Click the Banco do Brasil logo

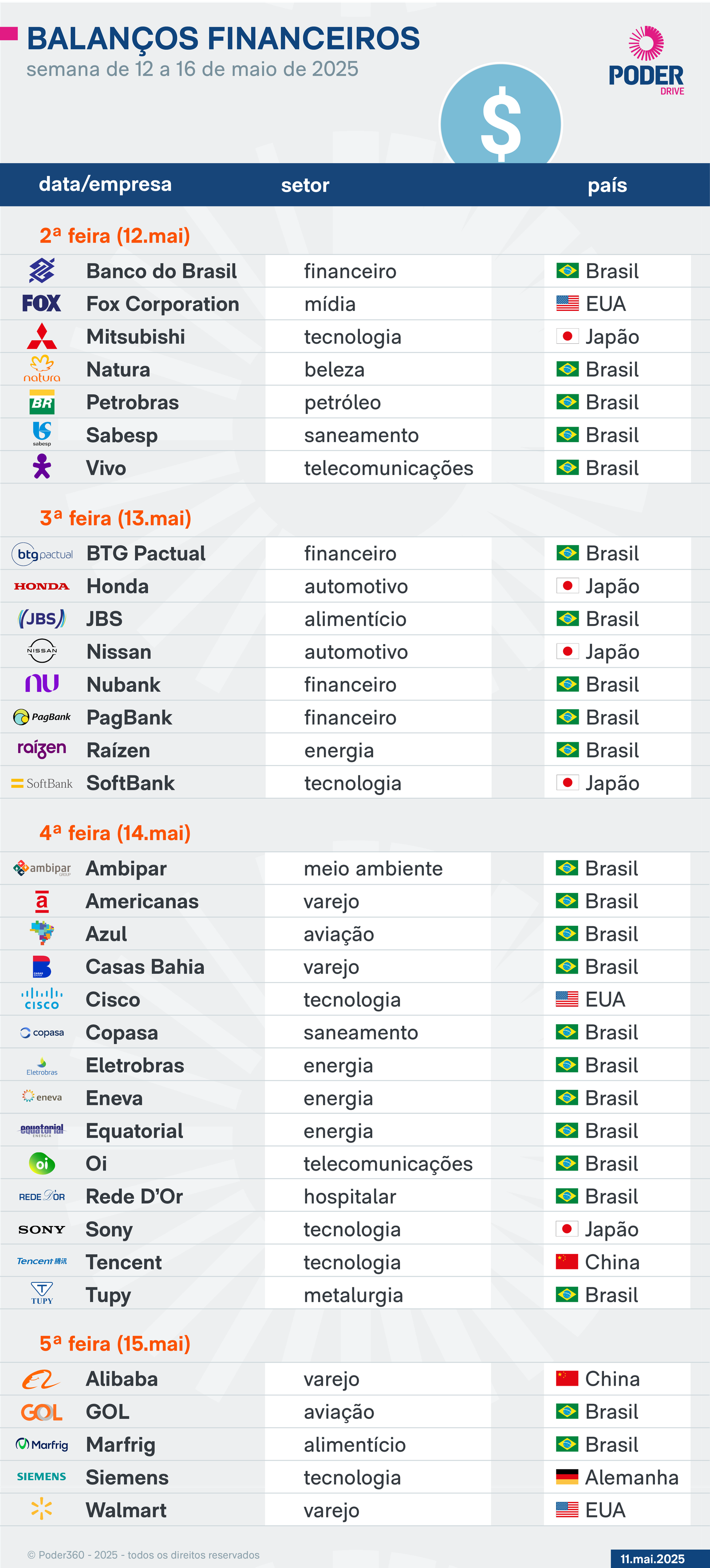[41, 271]
